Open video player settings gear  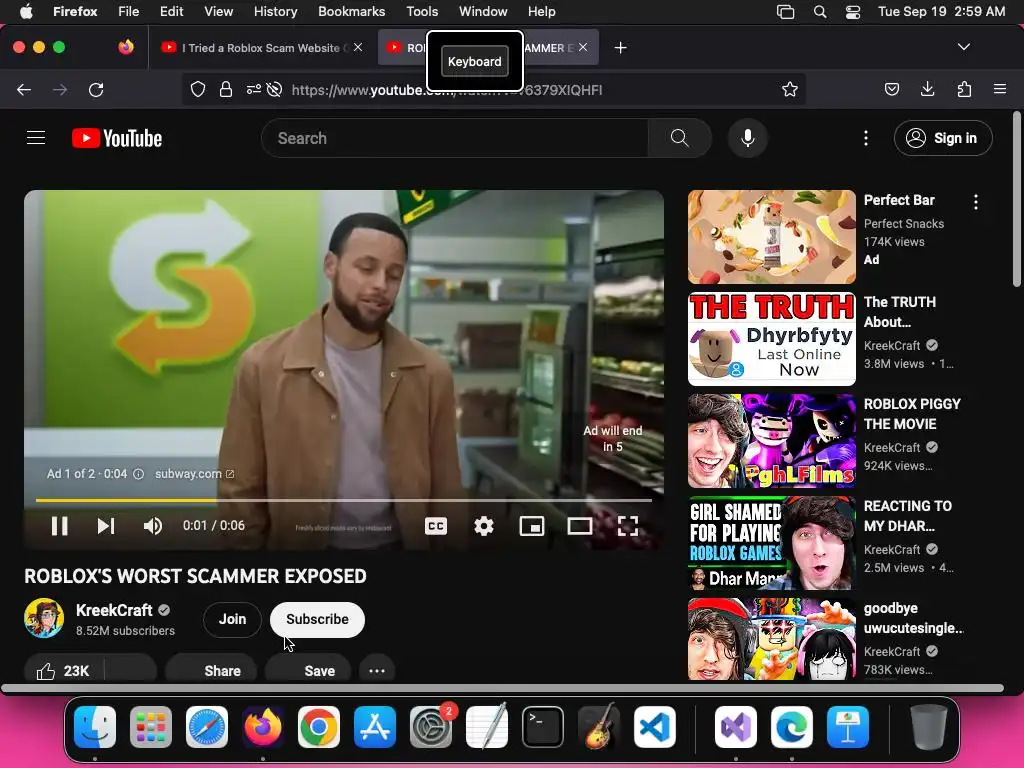484,526
